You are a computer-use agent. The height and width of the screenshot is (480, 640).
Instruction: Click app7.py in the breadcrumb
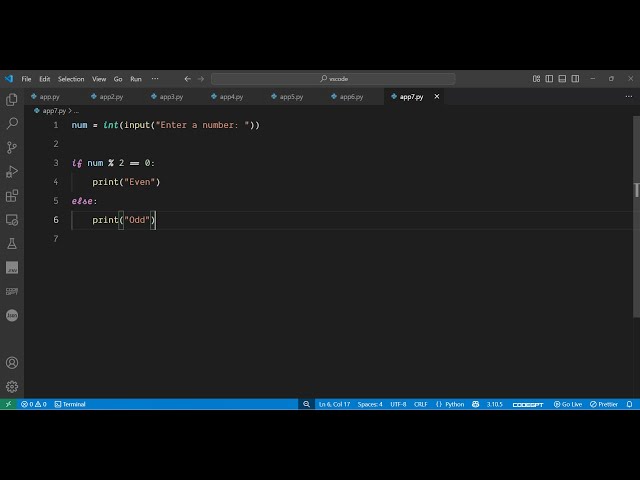(x=54, y=111)
